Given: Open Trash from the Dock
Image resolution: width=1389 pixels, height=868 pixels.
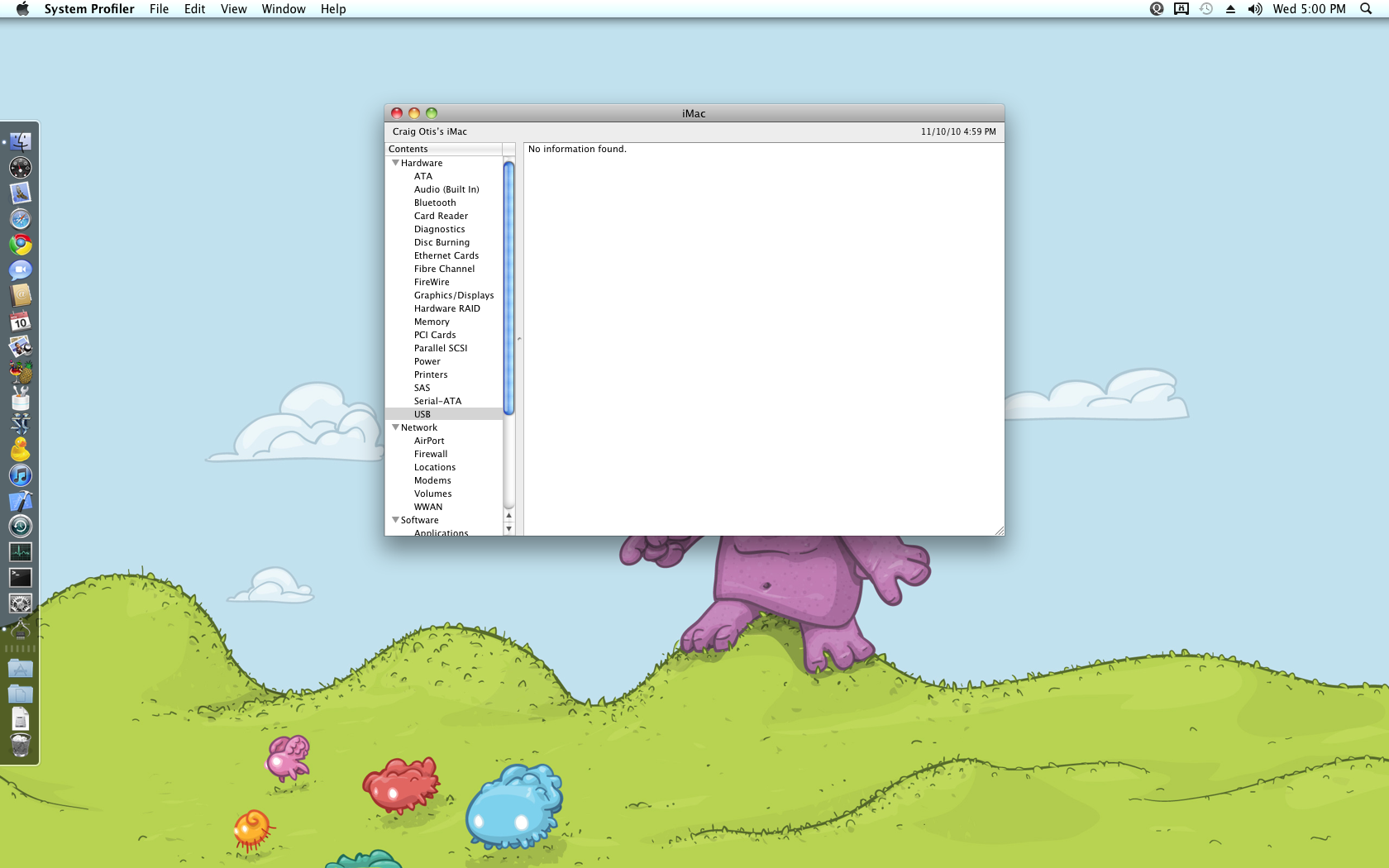Looking at the screenshot, I should (x=20, y=745).
